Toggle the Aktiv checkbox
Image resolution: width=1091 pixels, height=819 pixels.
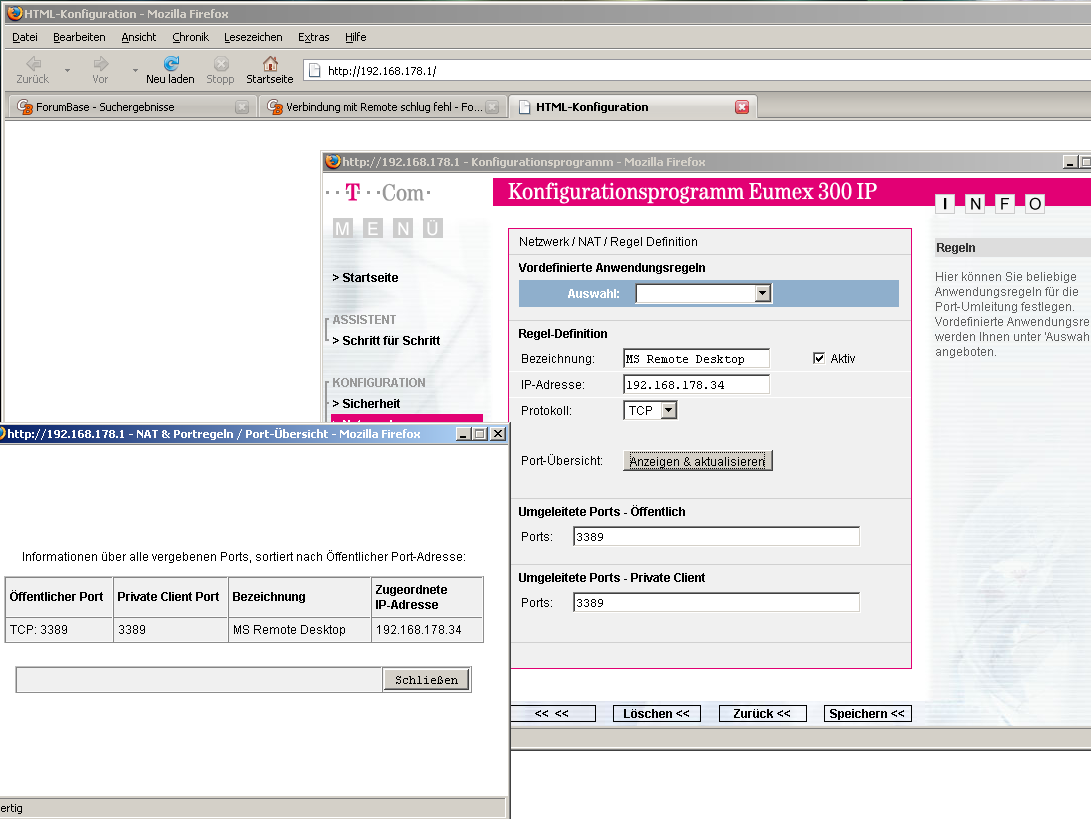coord(819,358)
